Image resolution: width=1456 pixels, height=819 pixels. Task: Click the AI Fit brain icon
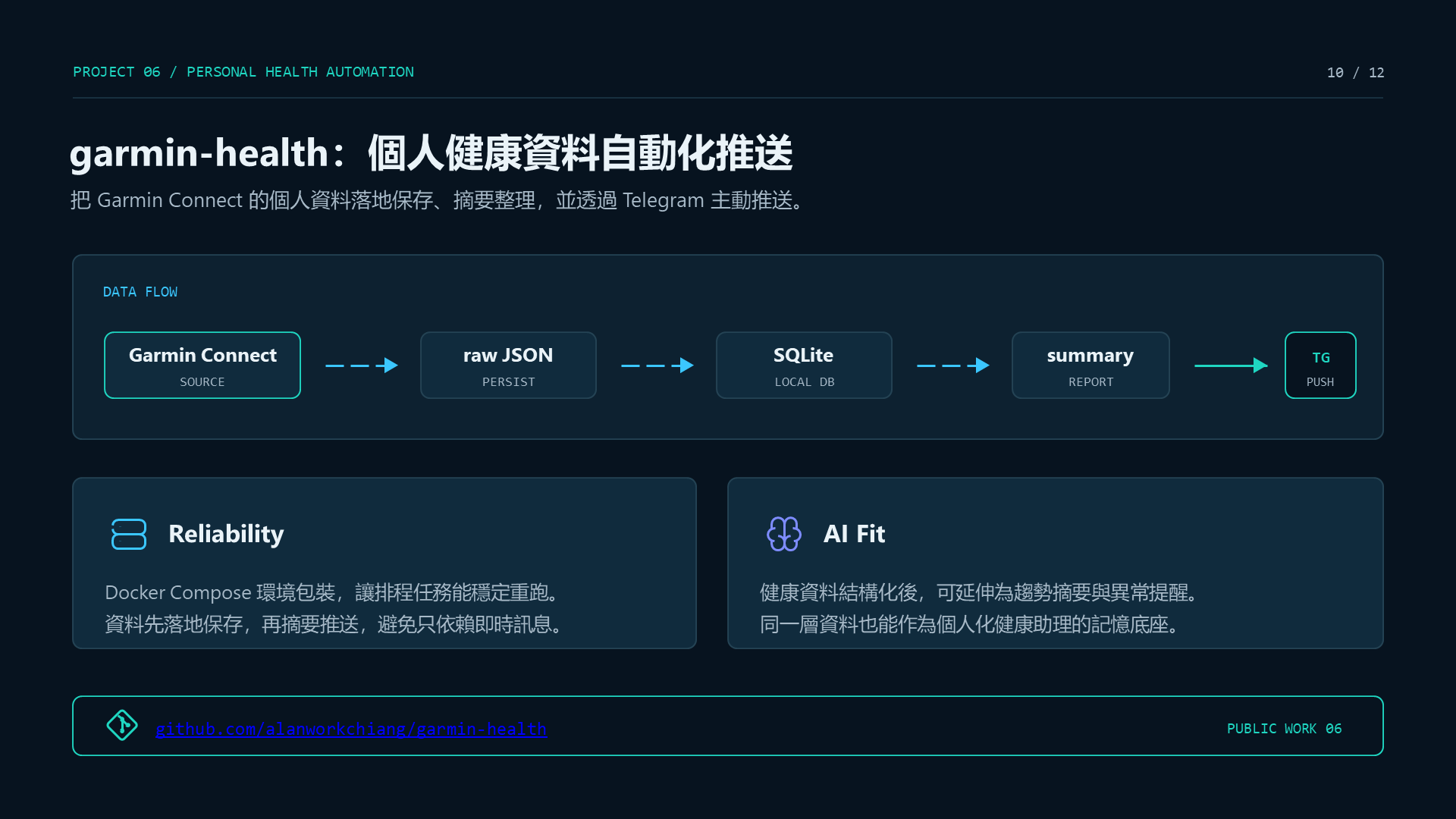(783, 534)
